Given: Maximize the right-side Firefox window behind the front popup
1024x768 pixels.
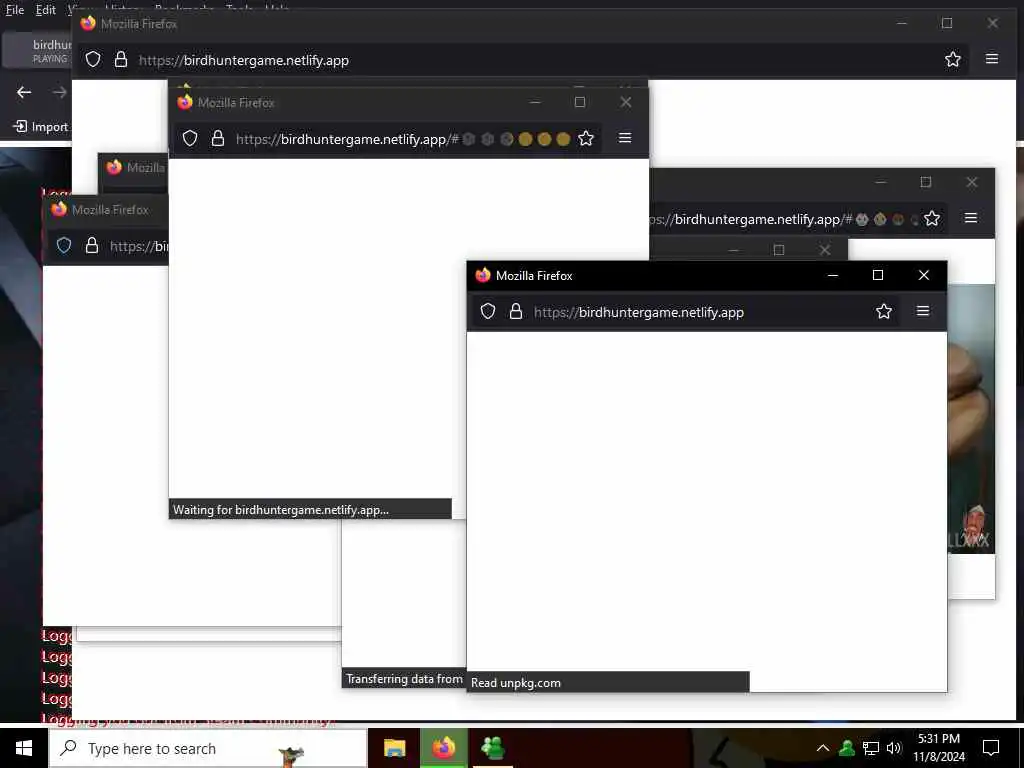Looking at the screenshot, I should pyautogui.click(x=926, y=182).
